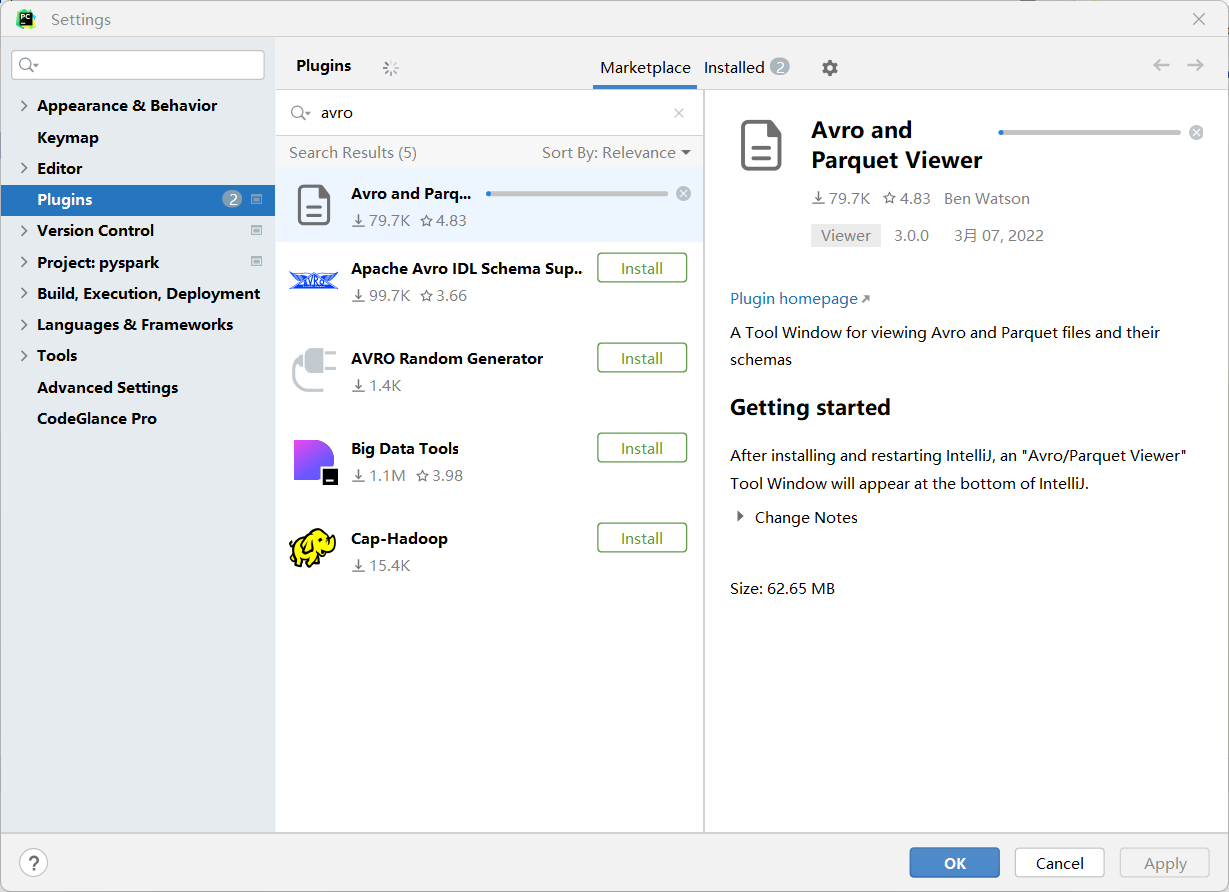Install Big Data Tools plugin
Image resolution: width=1229 pixels, height=892 pixels.
click(642, 448)
